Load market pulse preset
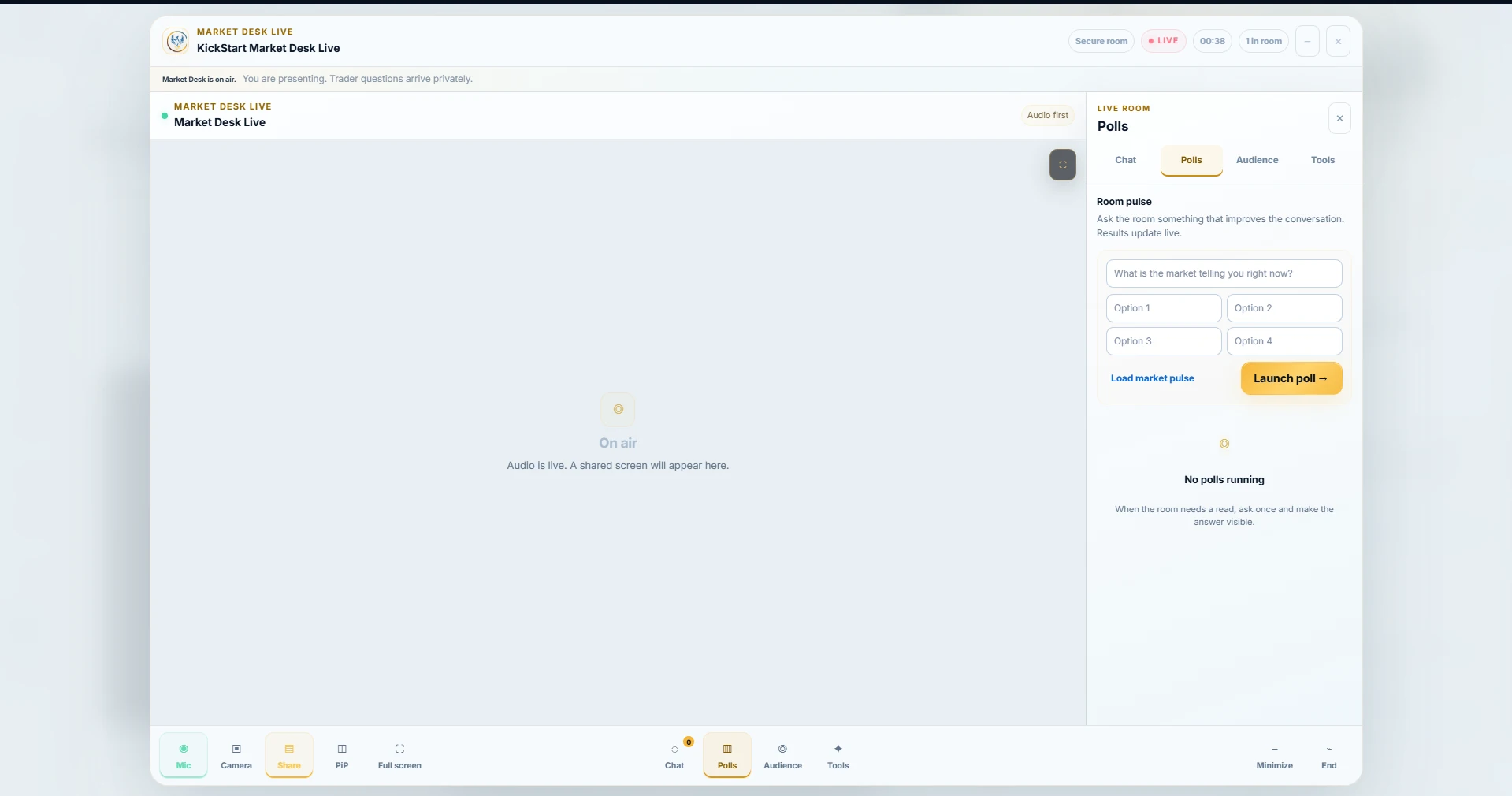The width and height of the screenshot is (1512, 796). click(x=1153, y=378)
